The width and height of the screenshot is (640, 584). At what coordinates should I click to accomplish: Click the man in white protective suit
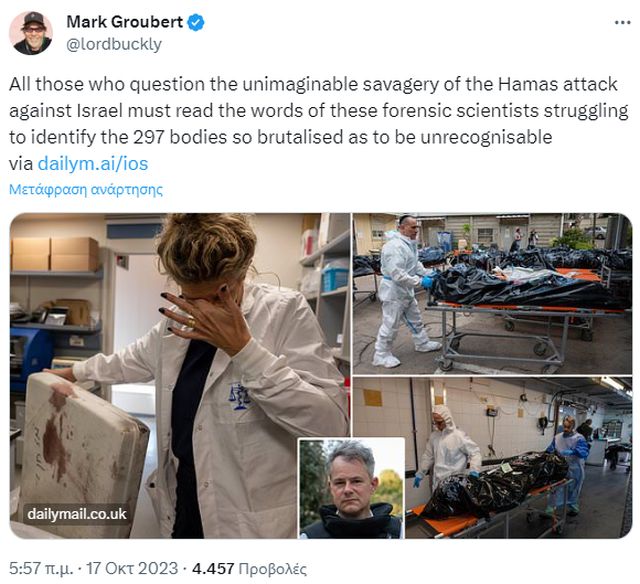(x=402, y=292)
